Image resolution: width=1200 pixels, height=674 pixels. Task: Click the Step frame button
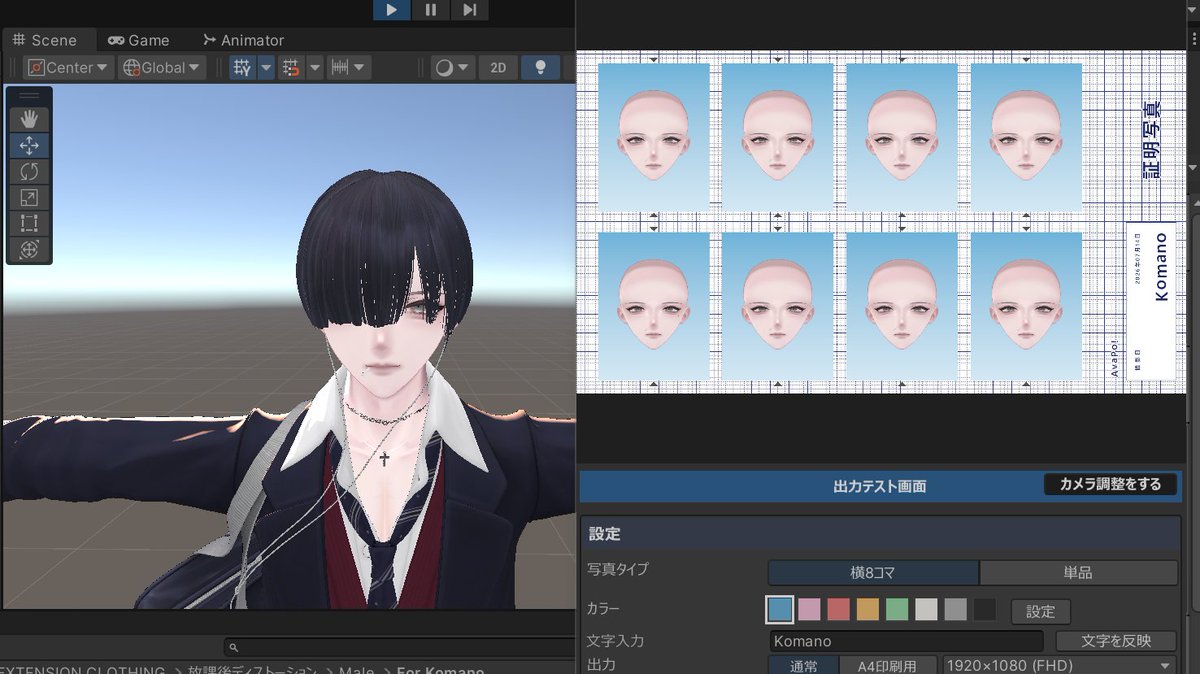pos(469,10)
